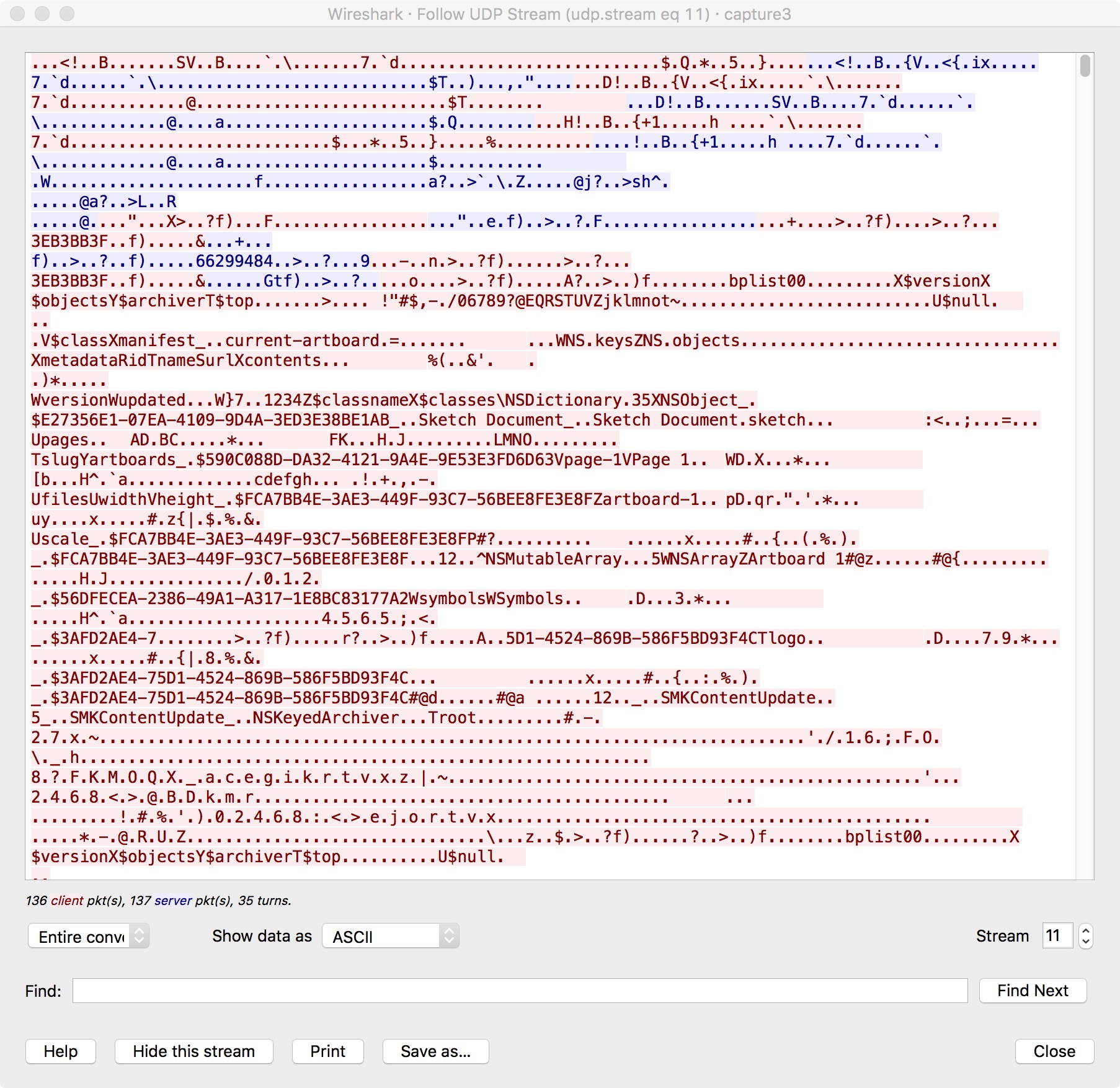Viewport: 1120px width, 1088px height.
Task: Click "Hide this stream" button
Action: click(193, 1051)
